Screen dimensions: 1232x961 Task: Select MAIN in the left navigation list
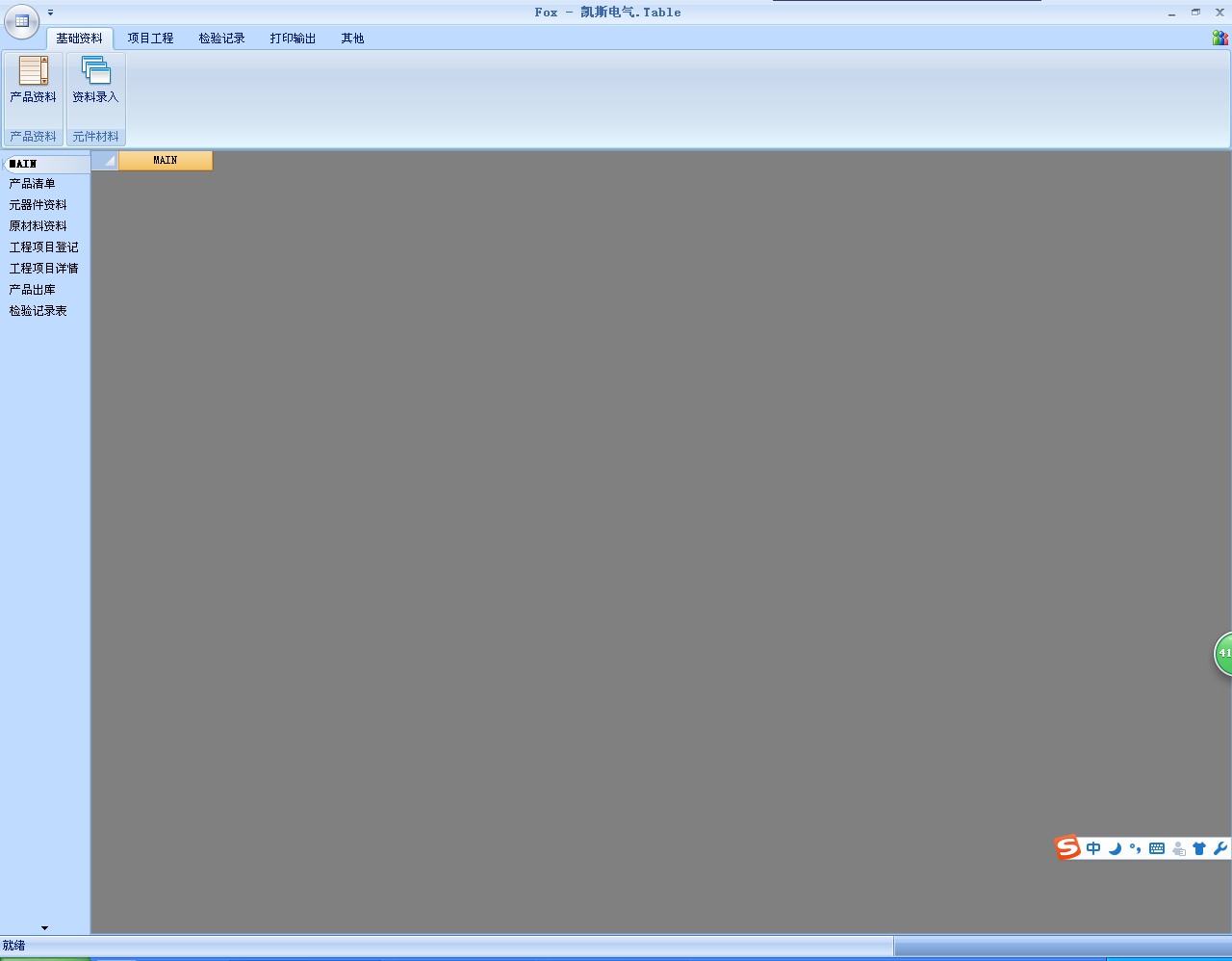(45, 164)
